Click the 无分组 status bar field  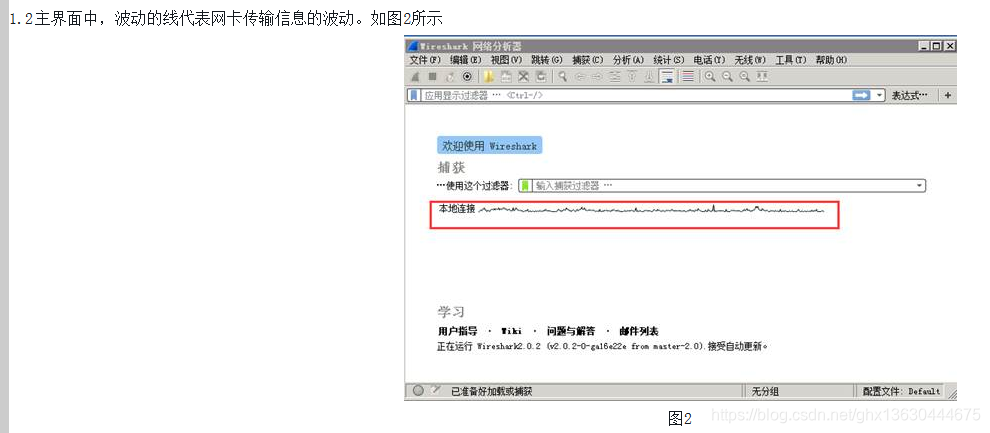[x=765, y=391]
